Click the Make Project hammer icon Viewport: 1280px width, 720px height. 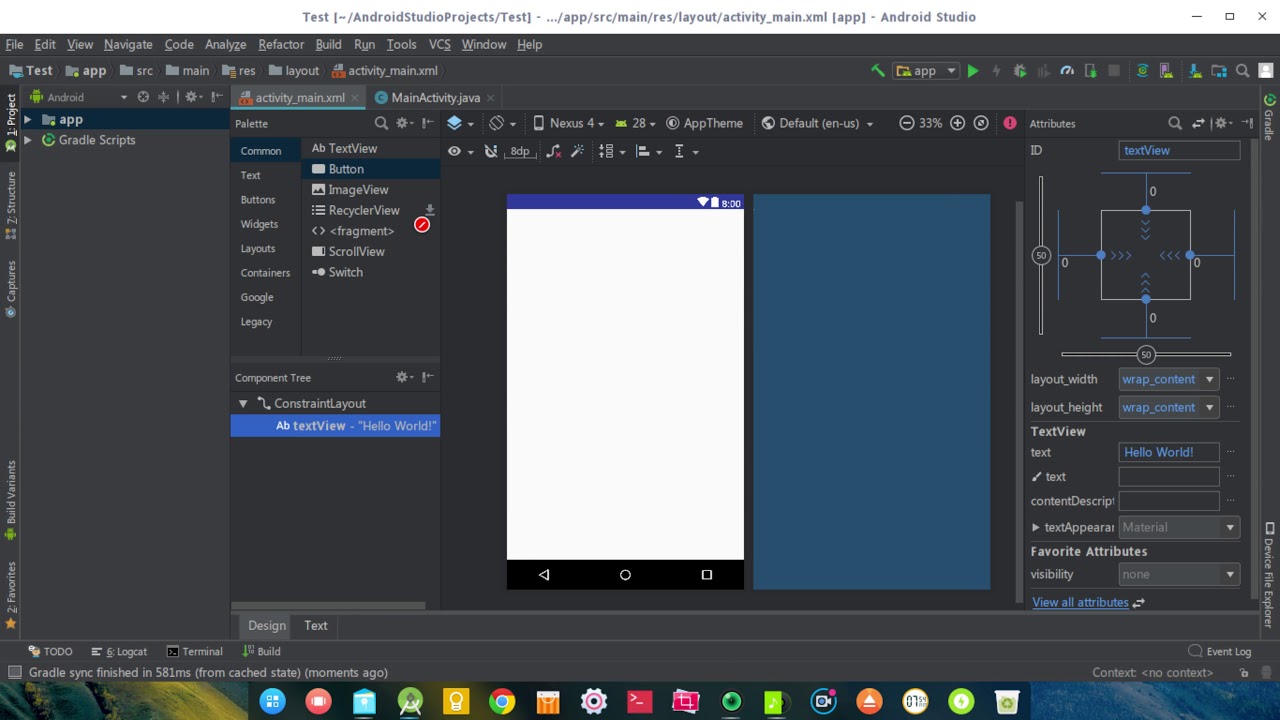[877, 71]
